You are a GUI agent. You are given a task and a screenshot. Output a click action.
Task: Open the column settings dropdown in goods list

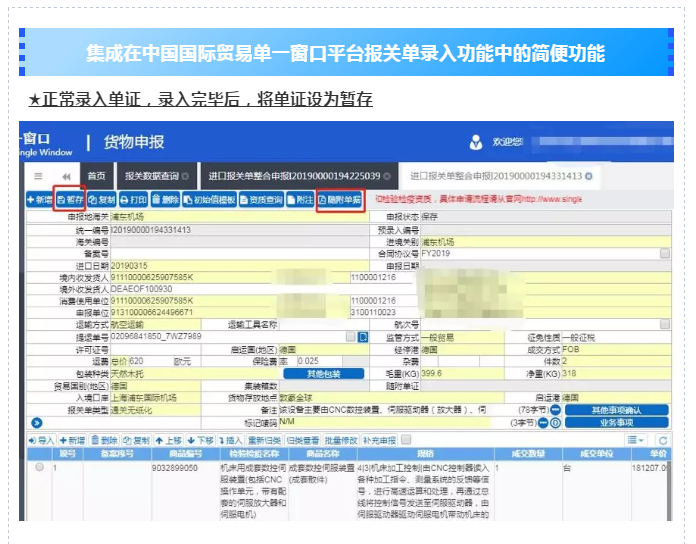(636, 440)
